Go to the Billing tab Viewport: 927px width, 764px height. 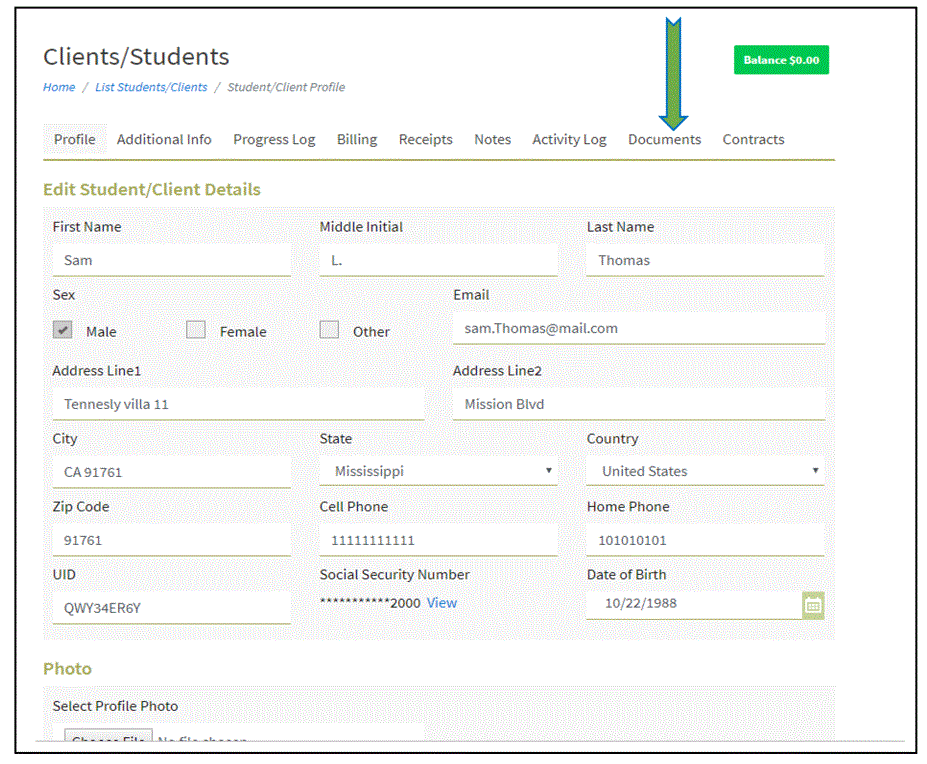tap(356, 140)
